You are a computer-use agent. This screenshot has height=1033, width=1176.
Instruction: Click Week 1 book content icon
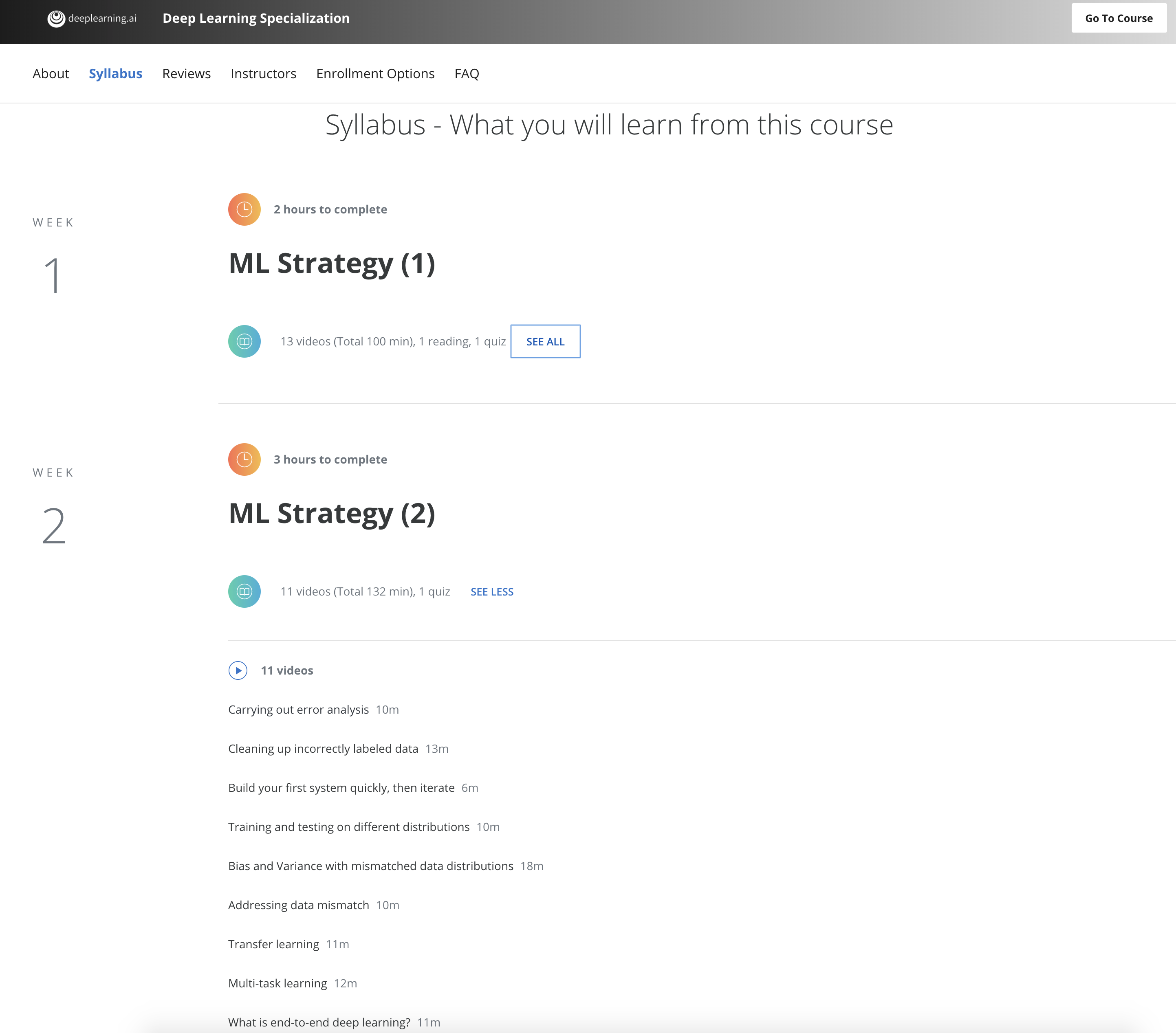244,342
